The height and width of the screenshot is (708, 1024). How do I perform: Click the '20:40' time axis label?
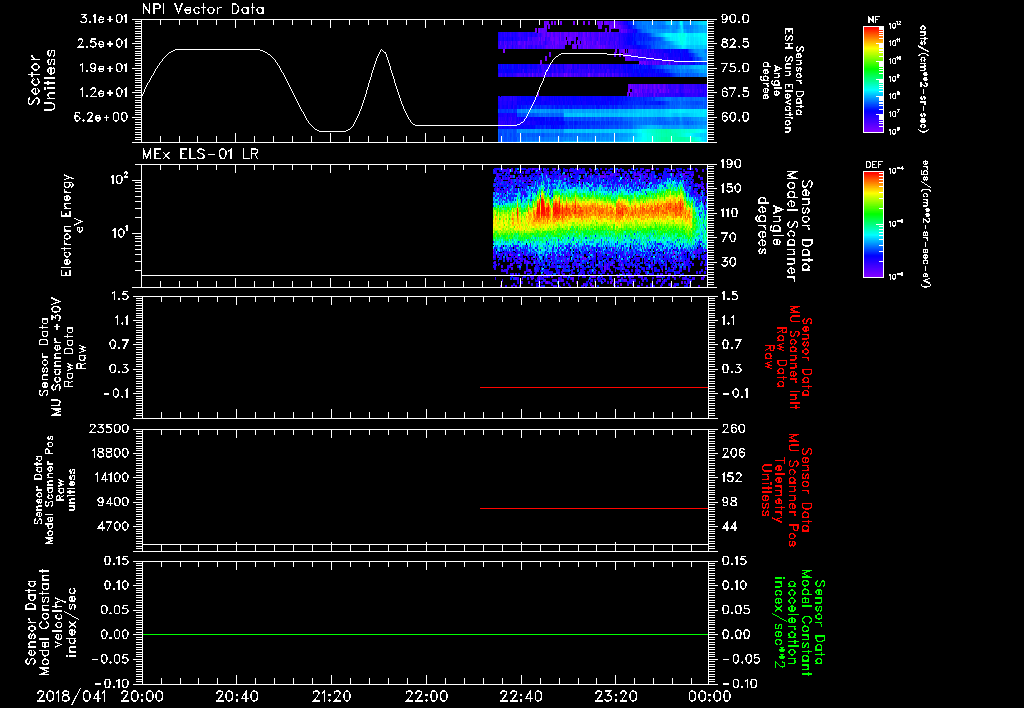click(x=236, y=696)
